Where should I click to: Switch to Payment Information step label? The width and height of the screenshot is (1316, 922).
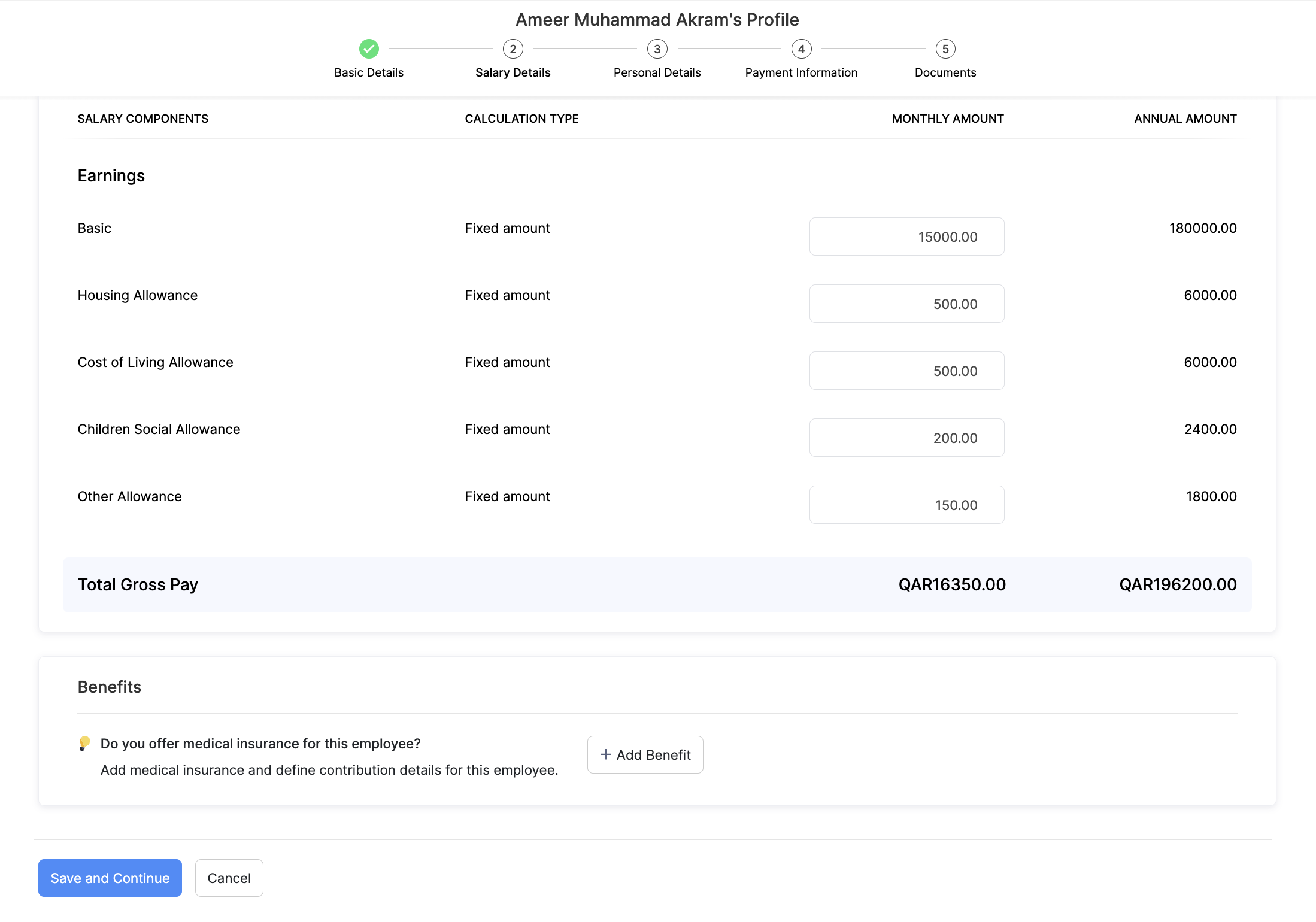(801, 72)
